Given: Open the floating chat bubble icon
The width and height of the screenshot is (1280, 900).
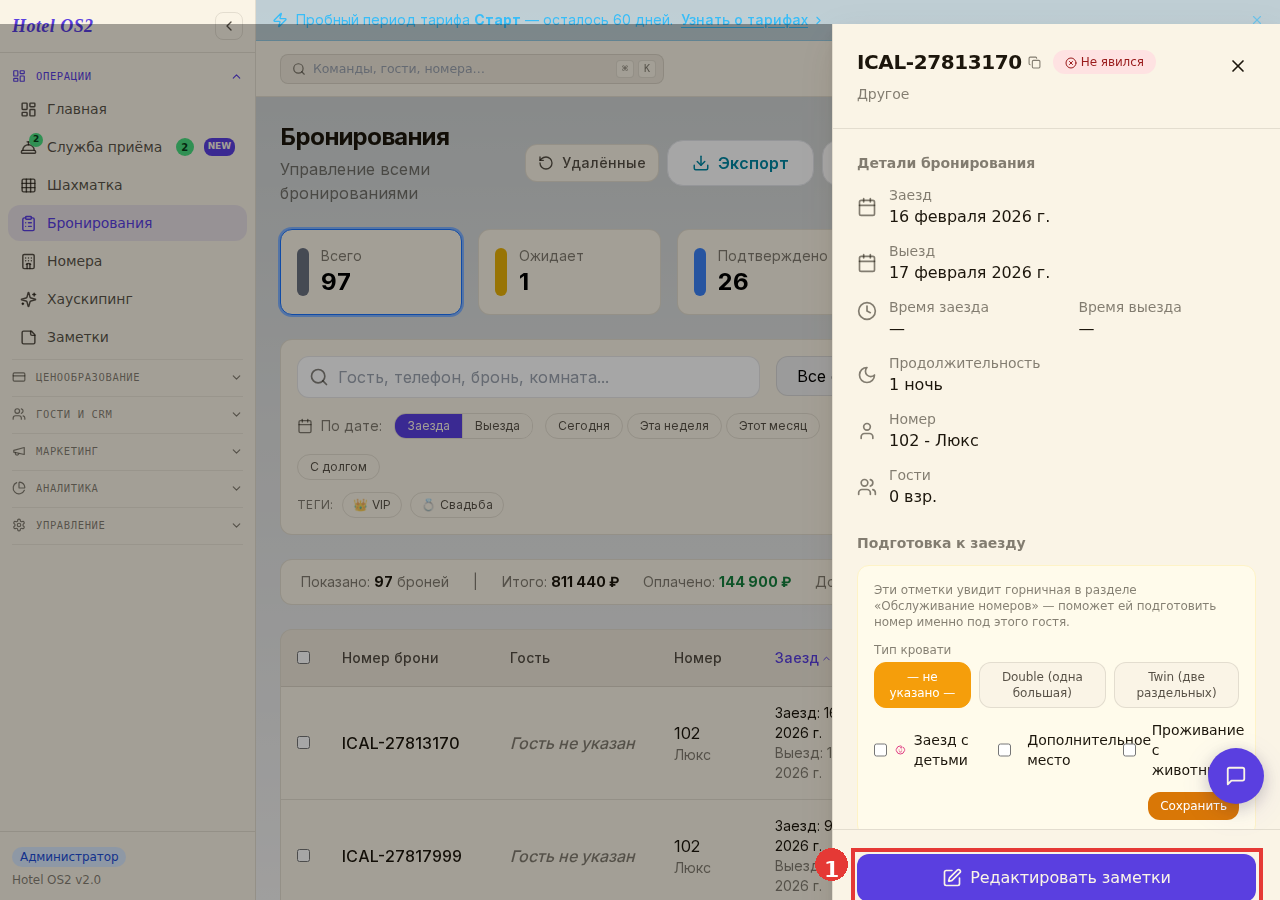Looking at the screenshot, I should click(x=1236, y=776).
